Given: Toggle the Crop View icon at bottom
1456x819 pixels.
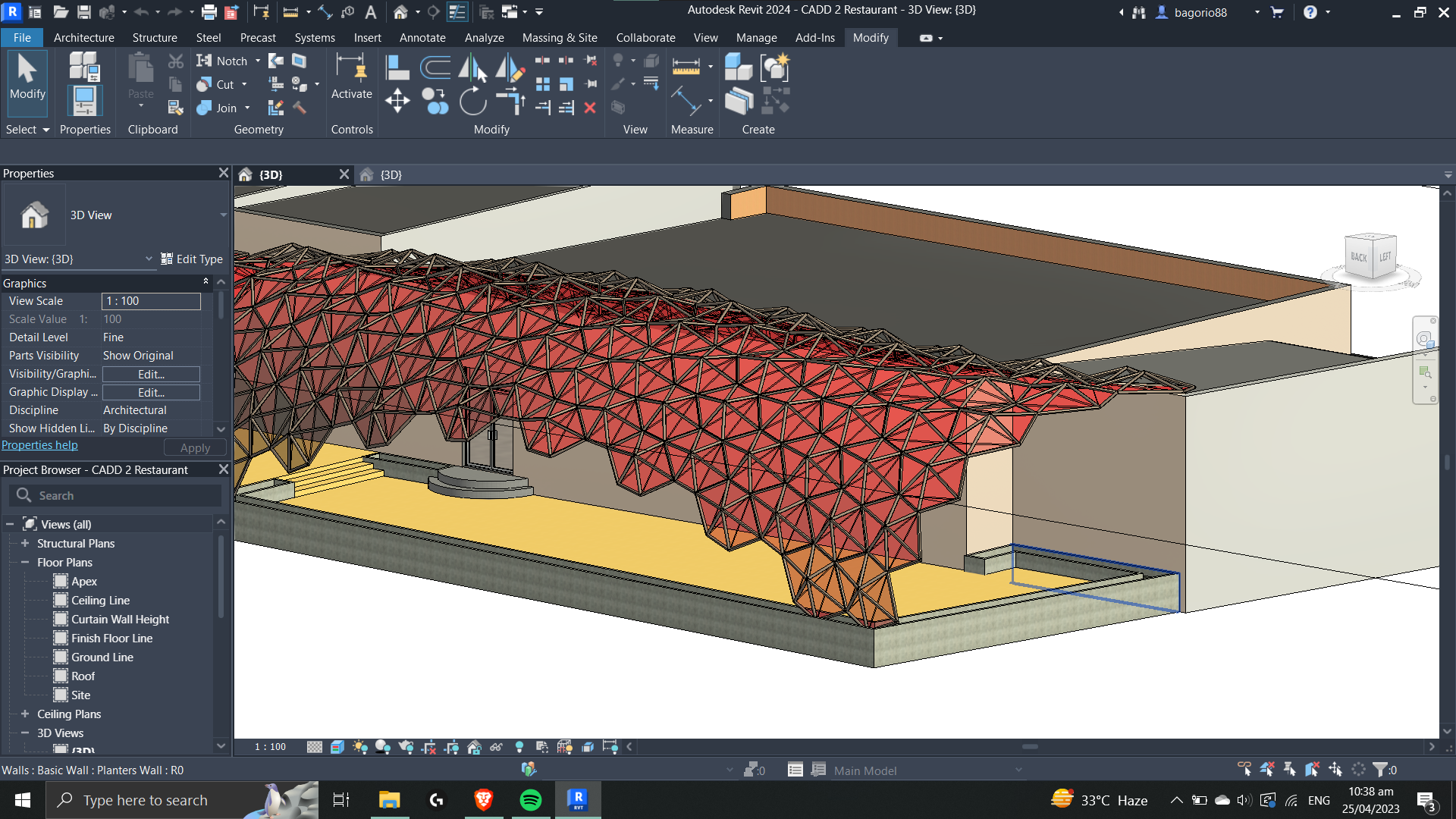Looking at the screenshot, I should pyautogui.click(x=428, y=746).
